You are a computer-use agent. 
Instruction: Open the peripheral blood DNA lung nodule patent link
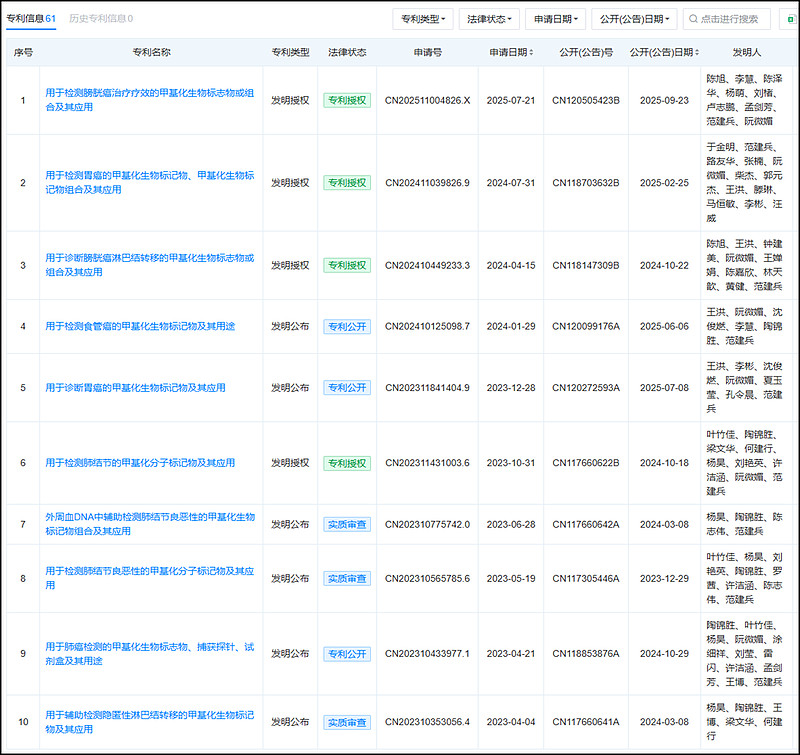(150, 524)
